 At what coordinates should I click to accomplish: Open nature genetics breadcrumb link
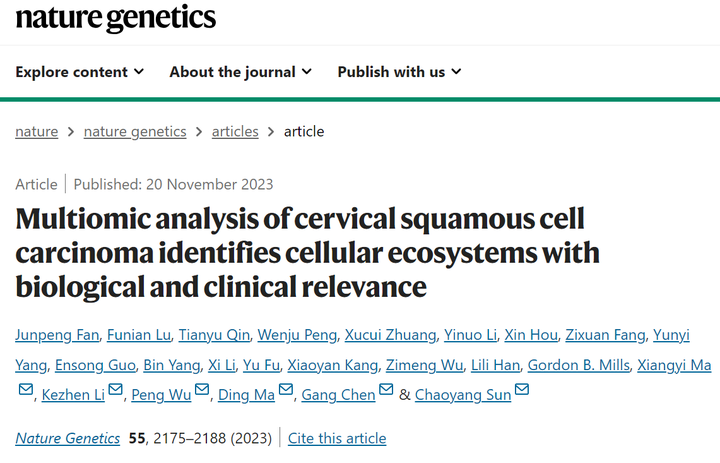click(135, 131)
